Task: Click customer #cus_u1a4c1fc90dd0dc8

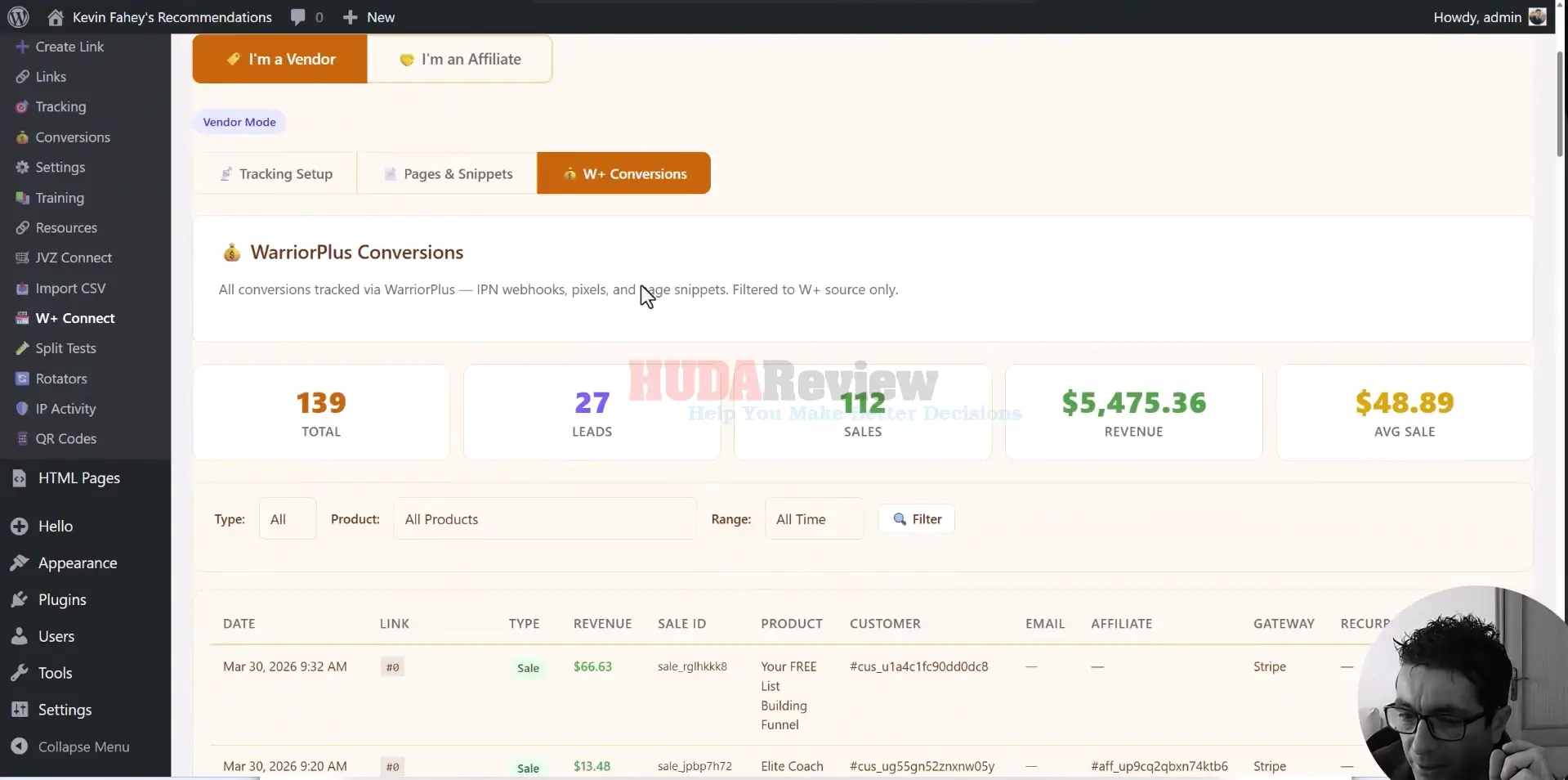Action: (919, 666)
